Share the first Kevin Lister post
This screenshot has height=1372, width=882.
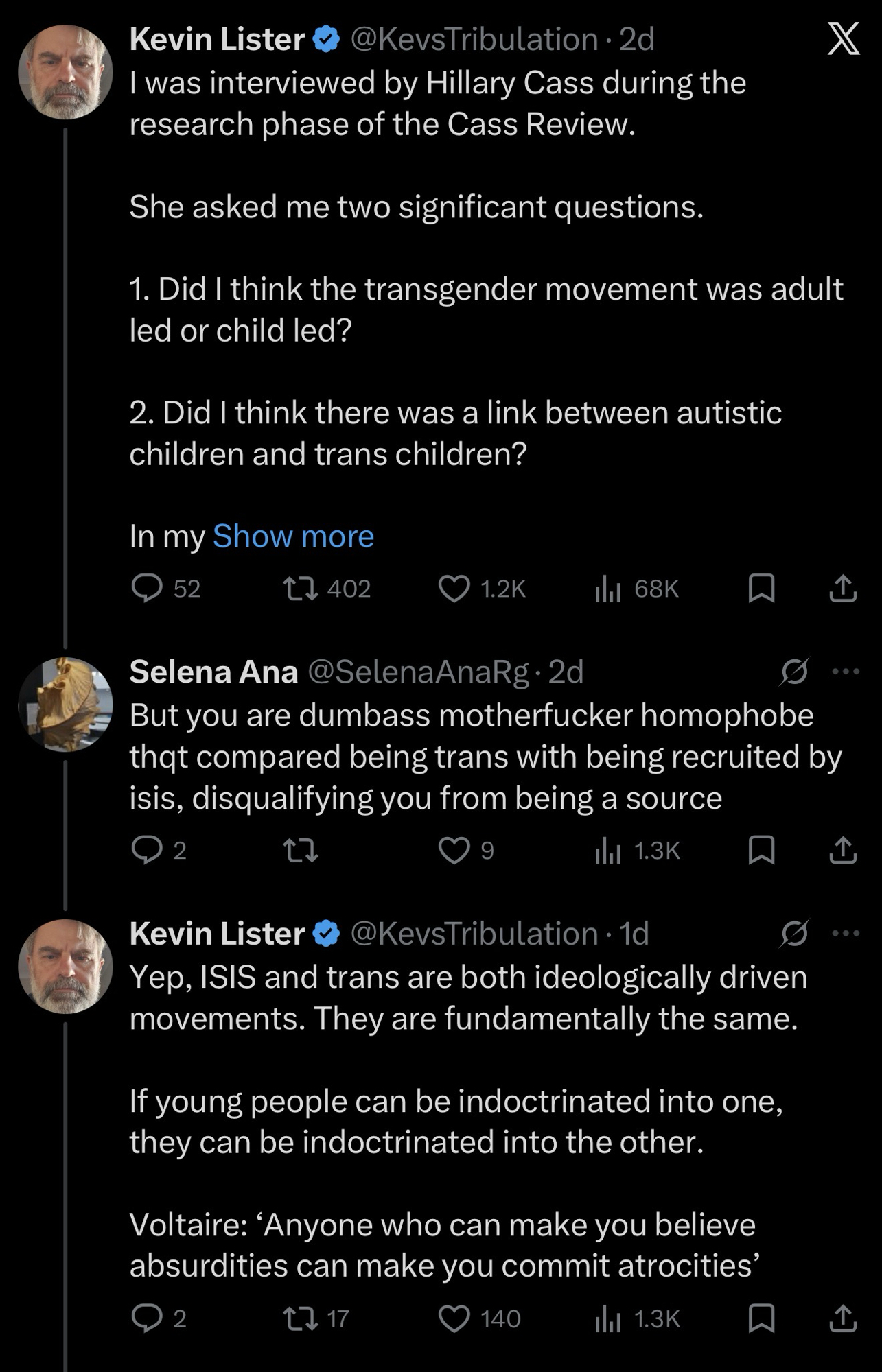point(843,589)
